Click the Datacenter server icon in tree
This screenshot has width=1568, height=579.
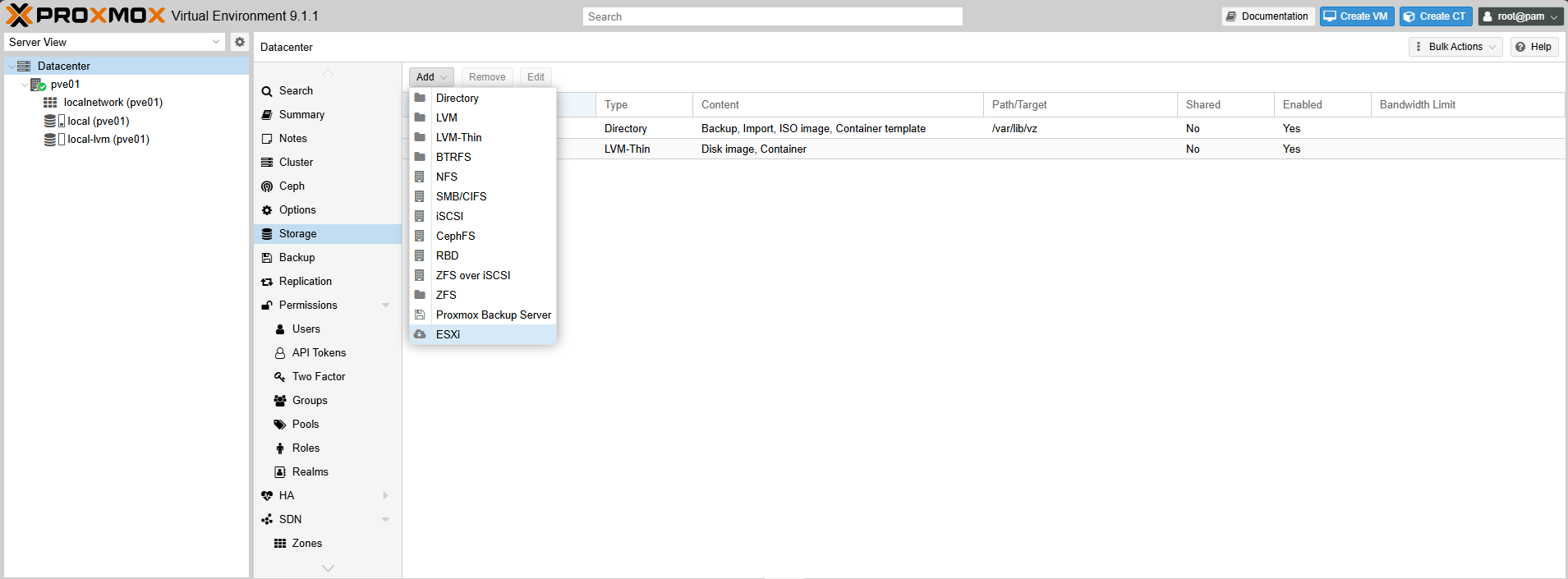pos(24,66)
